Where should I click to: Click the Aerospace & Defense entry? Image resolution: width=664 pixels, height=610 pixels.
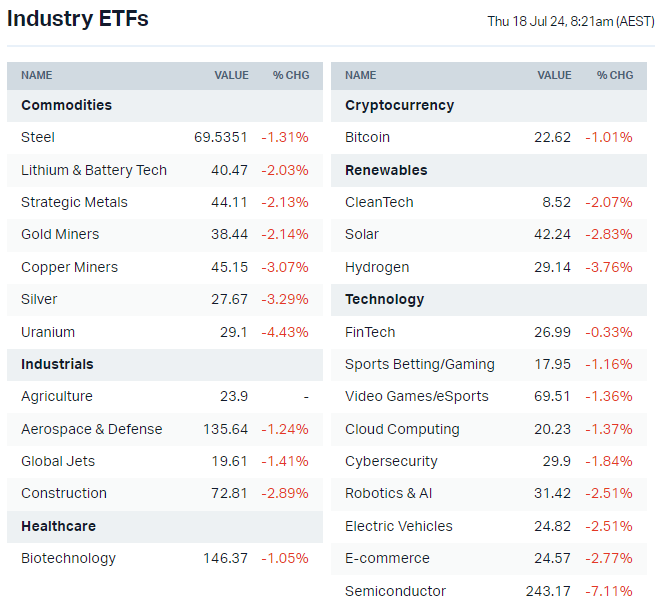pos(91,429)
